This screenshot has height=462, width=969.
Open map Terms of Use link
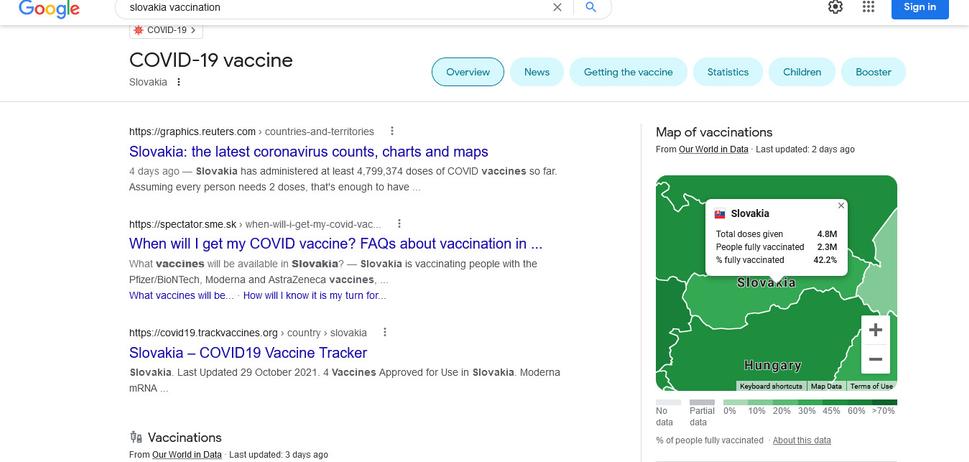click(871, 386)
